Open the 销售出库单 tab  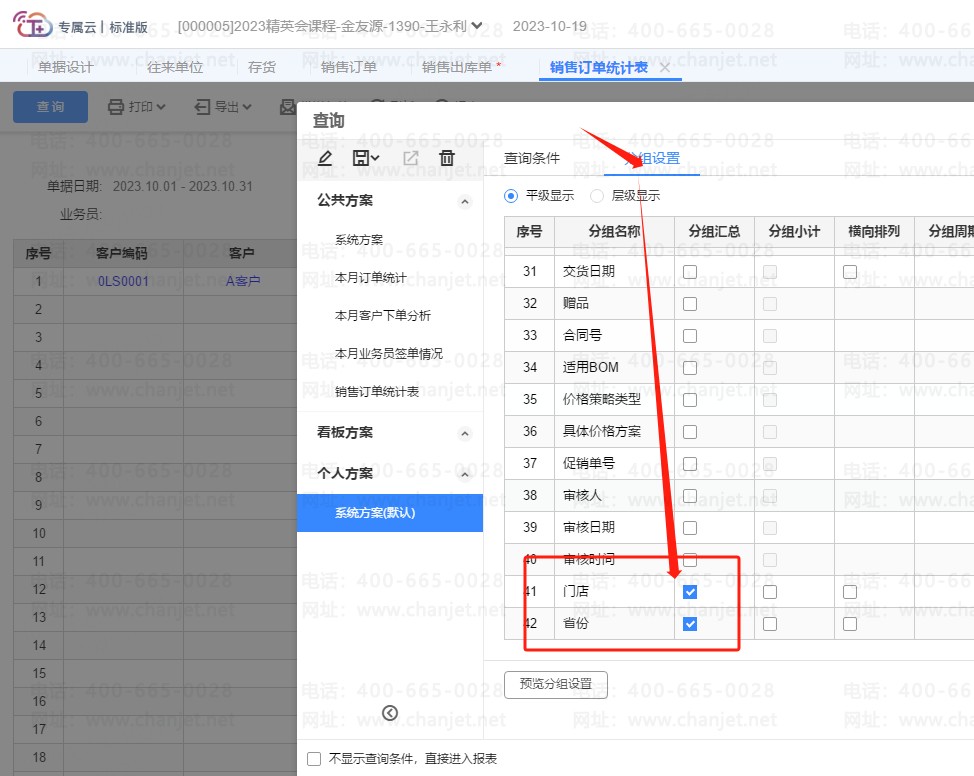click(461, 68)
